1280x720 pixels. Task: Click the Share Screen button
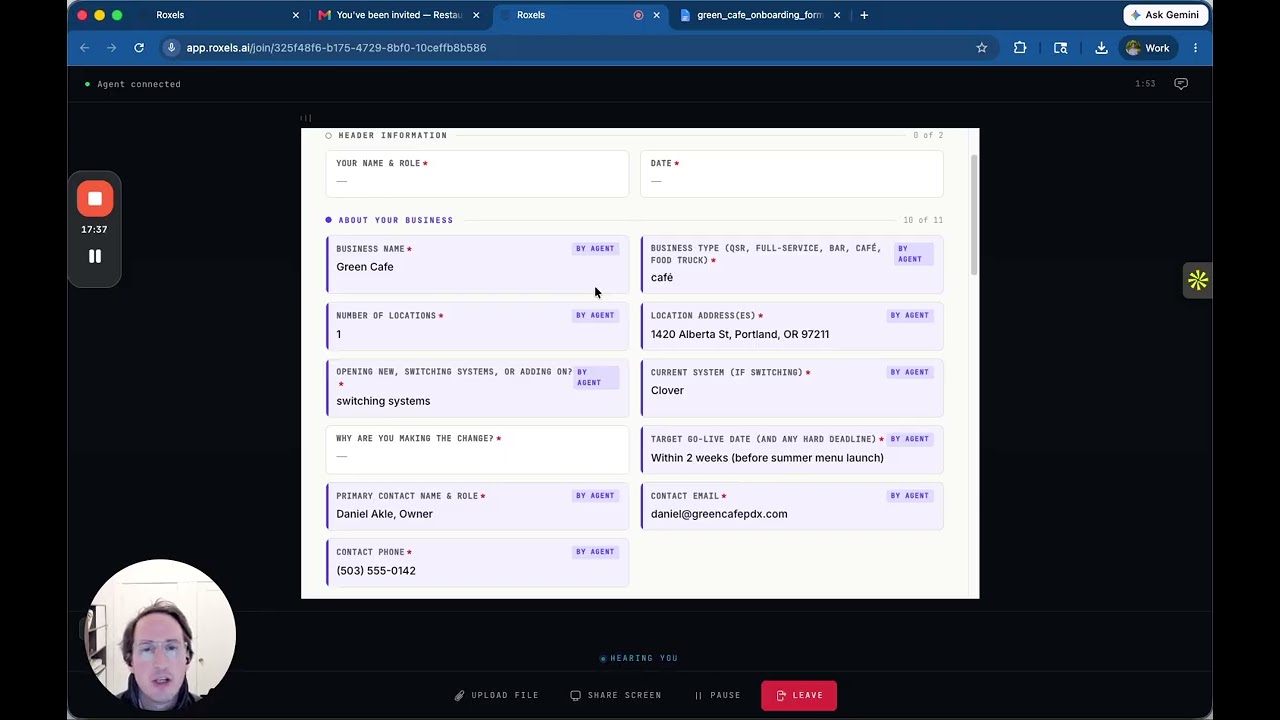pyautogui.click(x=616, y=695)
